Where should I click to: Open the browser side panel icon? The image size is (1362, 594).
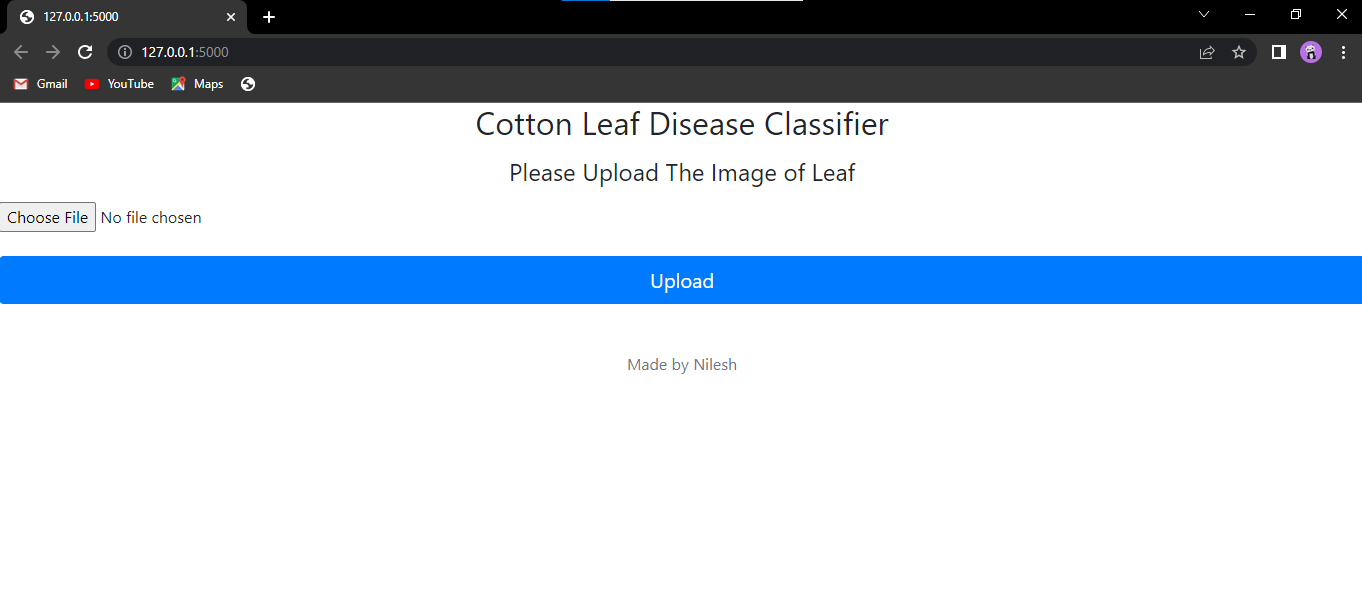[1278, 52]
